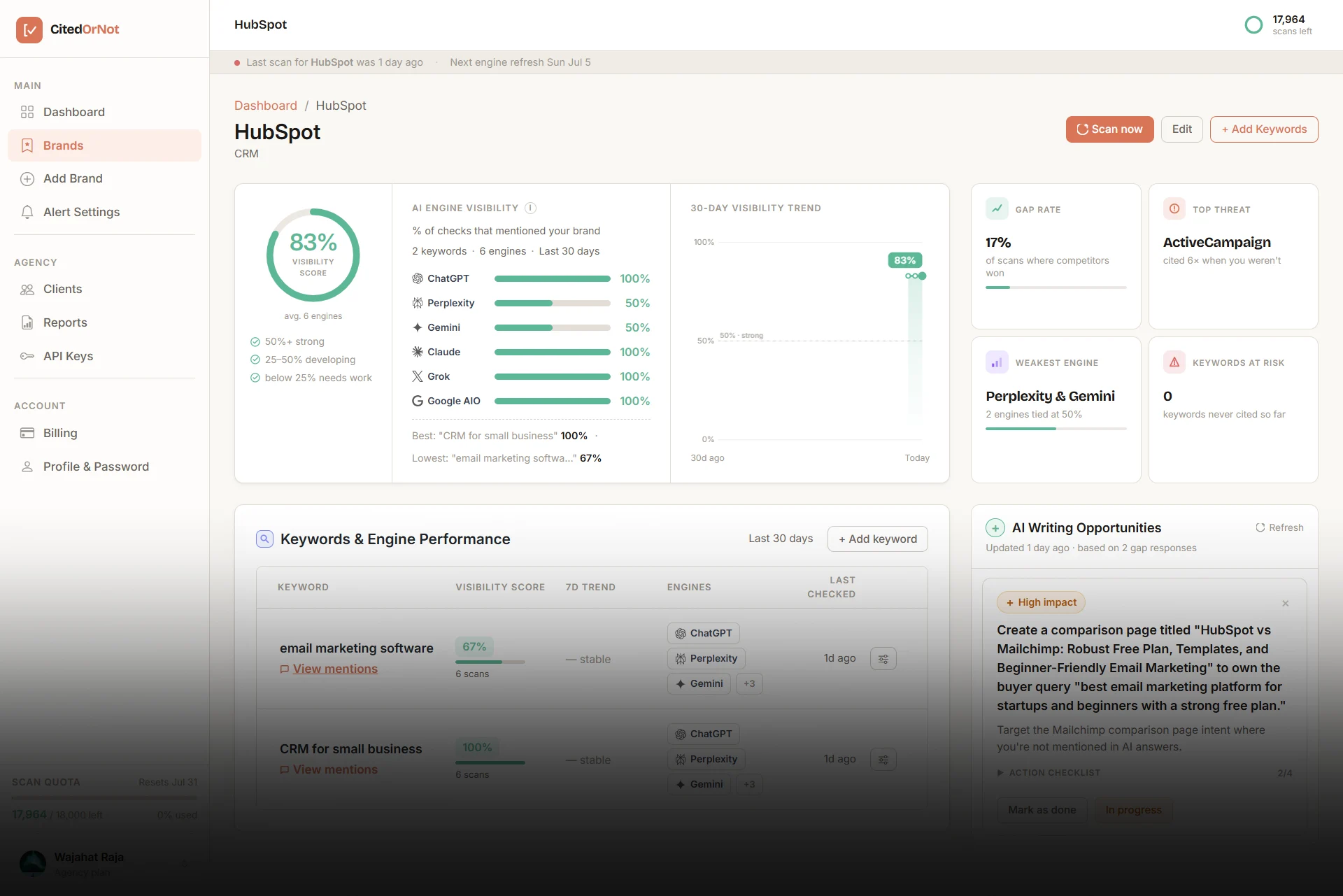Click the Keywords at Risk warning icon
The width and height of the screenshot is (1343, 896).
(1174, 362)
